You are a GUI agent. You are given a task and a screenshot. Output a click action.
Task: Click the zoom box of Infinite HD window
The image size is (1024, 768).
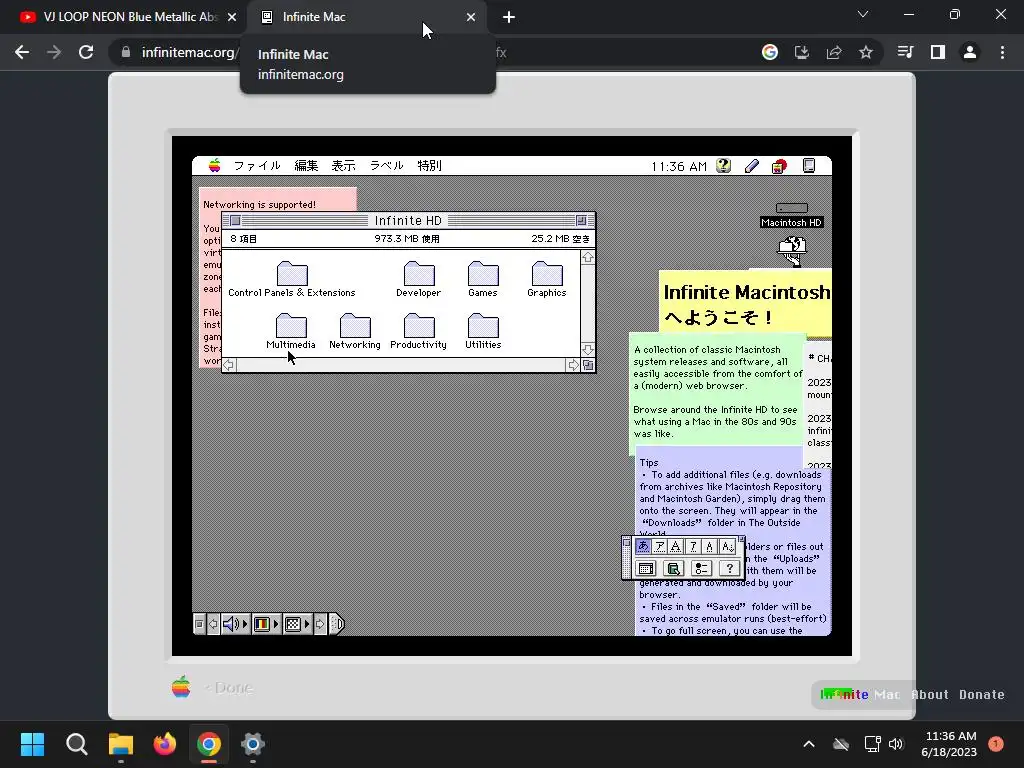pyautogui.click(x=581, y=221)
